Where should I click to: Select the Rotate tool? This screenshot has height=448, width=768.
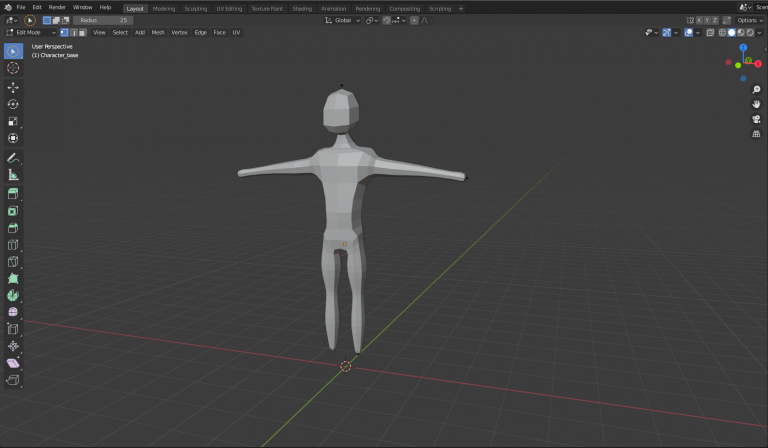click(x=13, y=104)
